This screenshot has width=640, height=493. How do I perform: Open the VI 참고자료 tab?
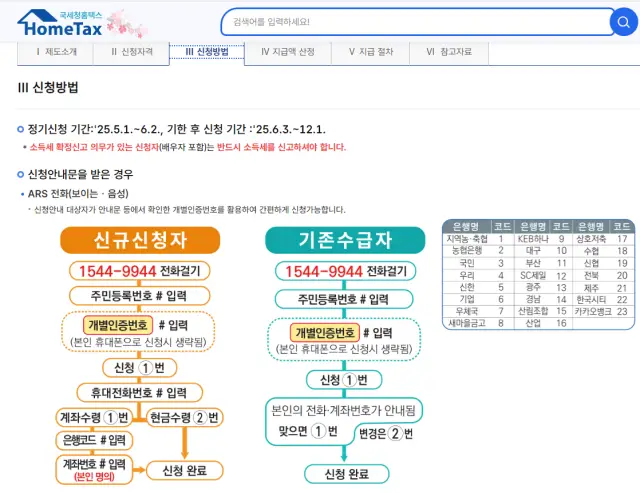449,52
